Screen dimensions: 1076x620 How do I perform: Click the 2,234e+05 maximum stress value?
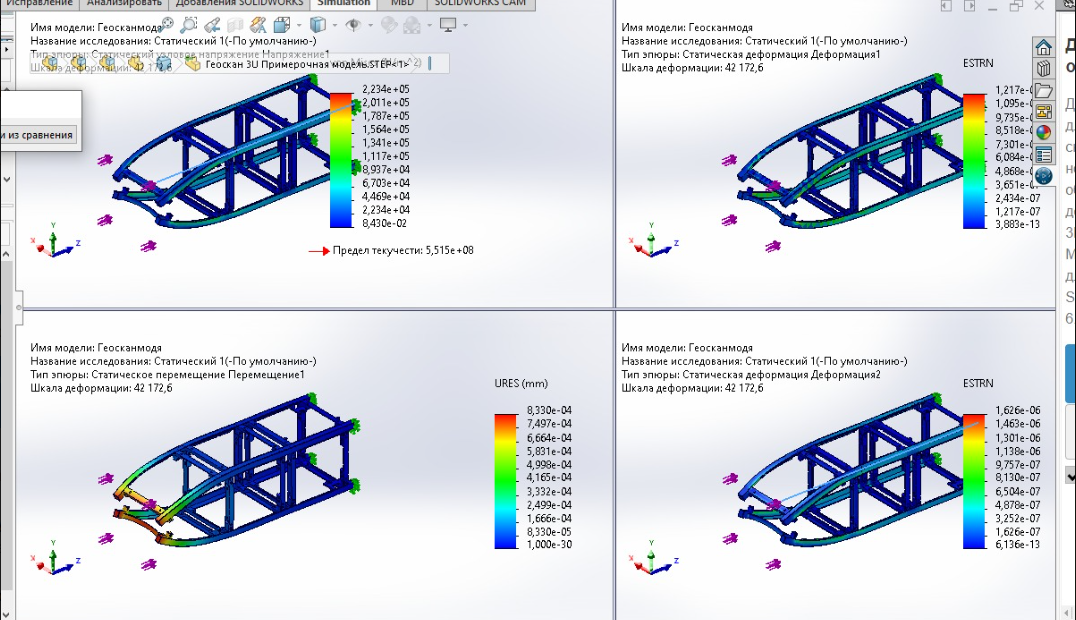pos(386,89)
